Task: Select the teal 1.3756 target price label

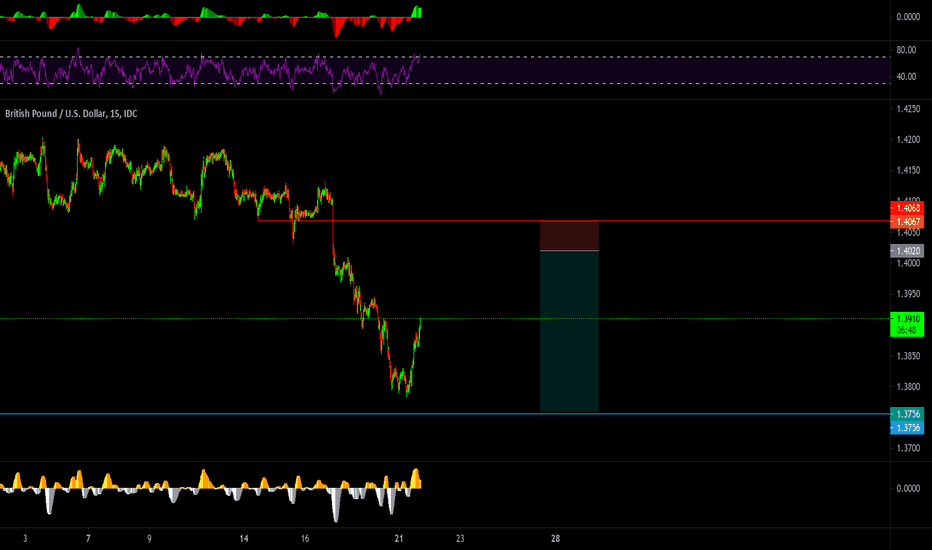Action: click(x=907, y=414)
